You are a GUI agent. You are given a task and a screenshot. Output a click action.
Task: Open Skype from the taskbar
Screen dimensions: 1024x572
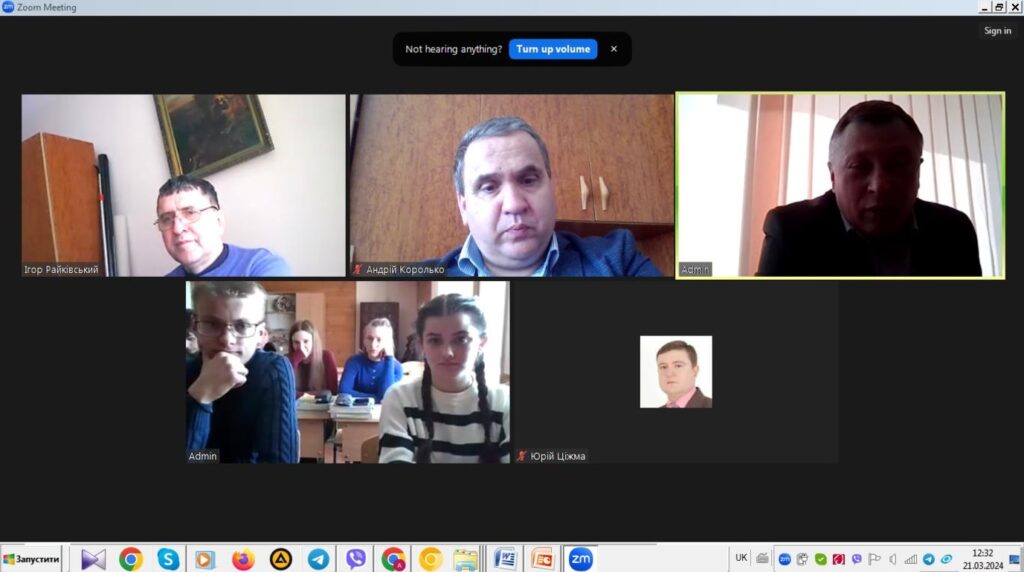[x=168, y=559]
